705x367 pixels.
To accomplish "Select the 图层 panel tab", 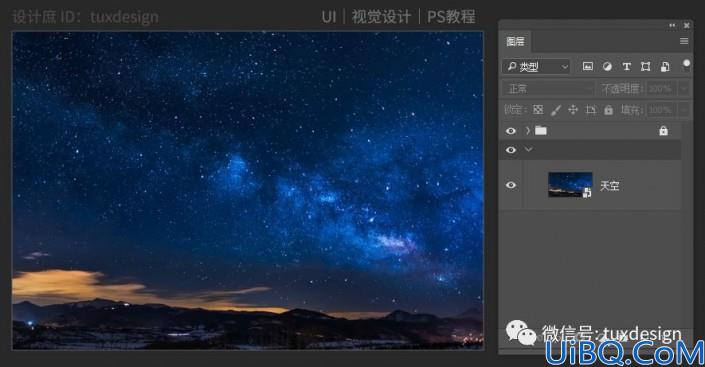I will point(515,41).
